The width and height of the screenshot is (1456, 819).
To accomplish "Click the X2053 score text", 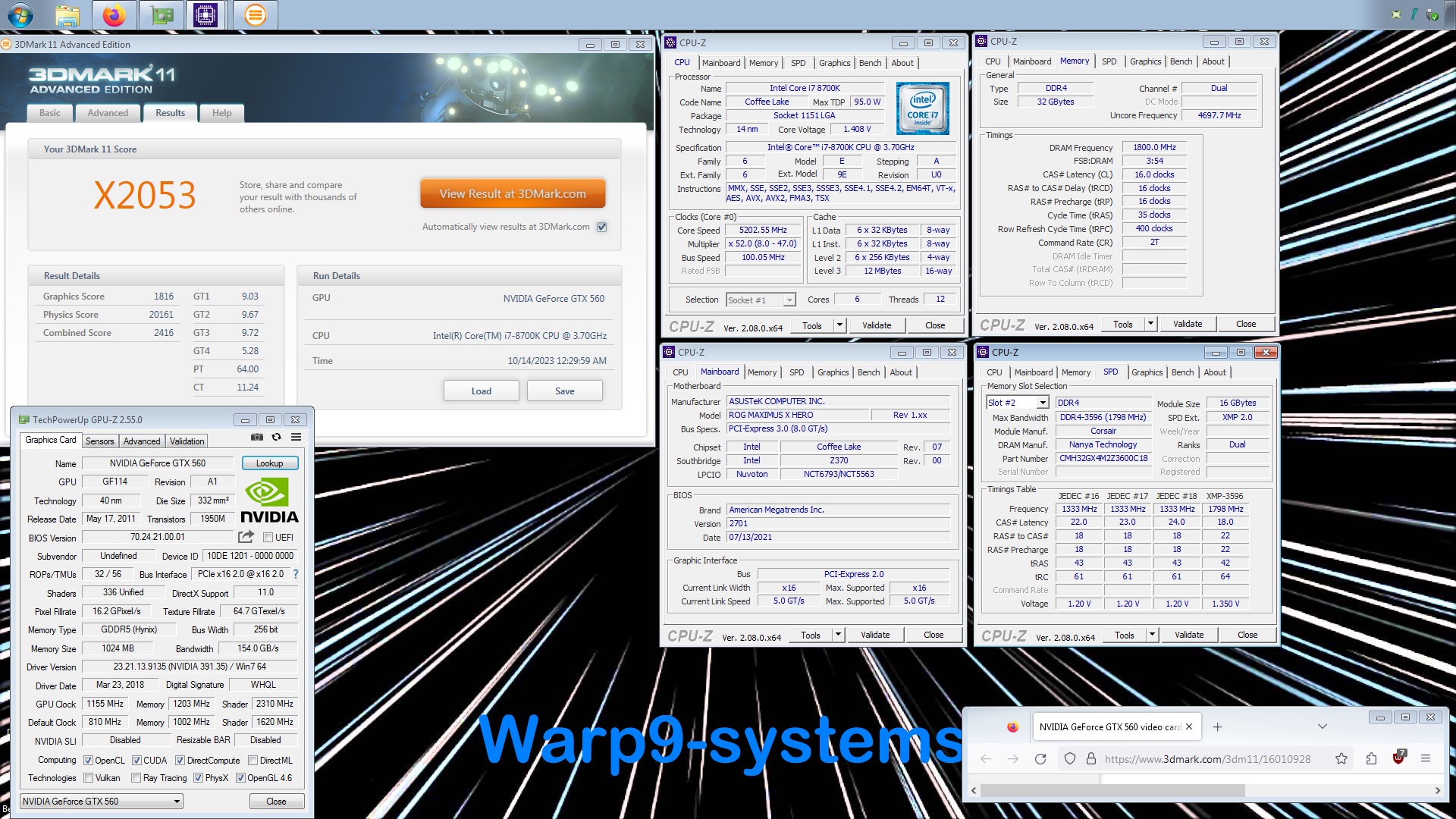I will pos(145,196).
